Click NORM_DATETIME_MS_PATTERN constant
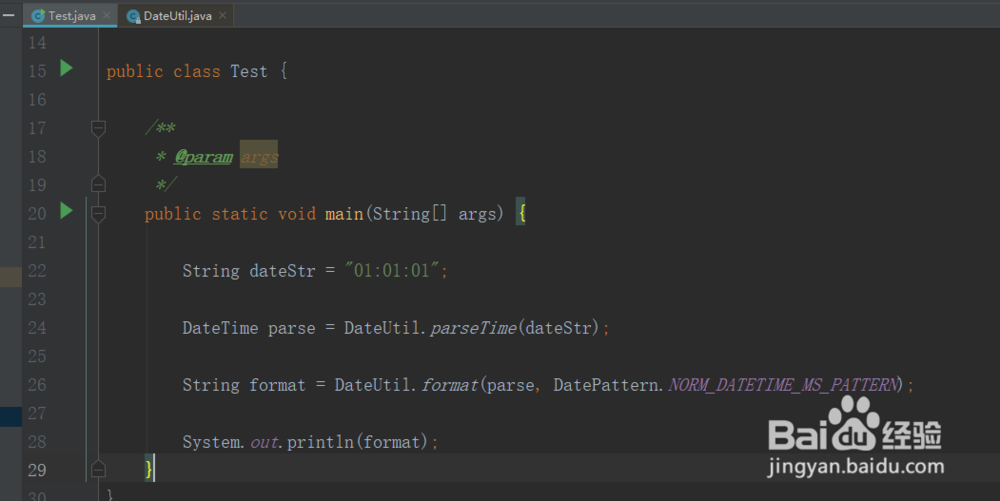 [x=783, y=385]
